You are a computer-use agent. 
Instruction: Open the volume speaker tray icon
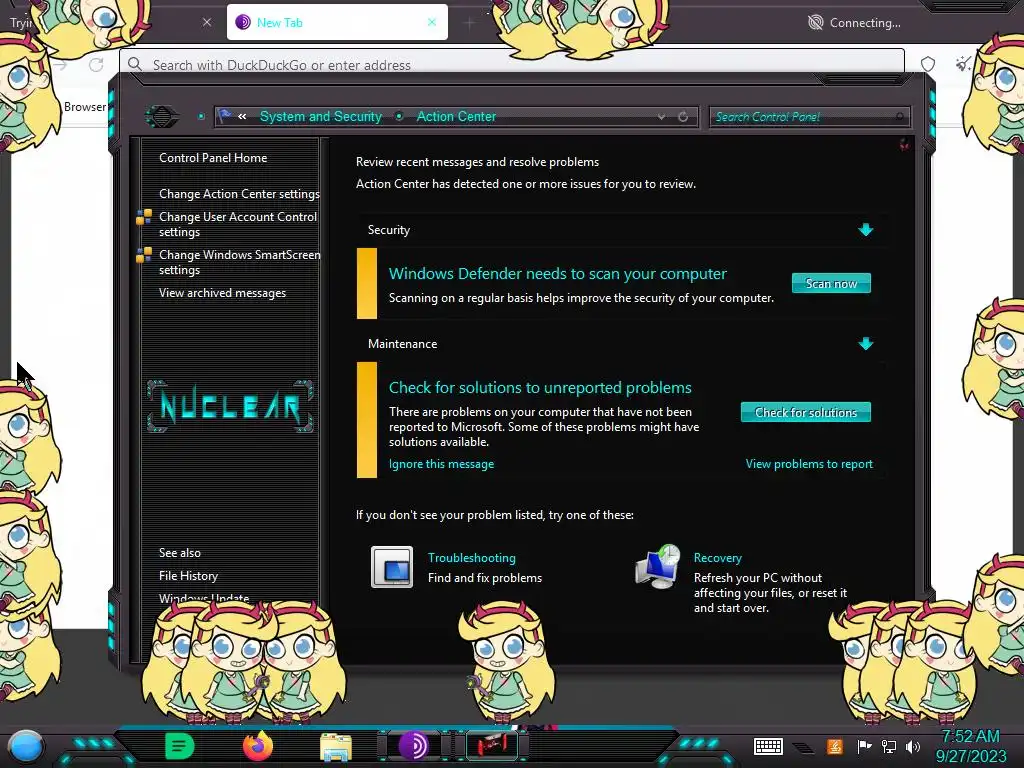tap(913, 746)
